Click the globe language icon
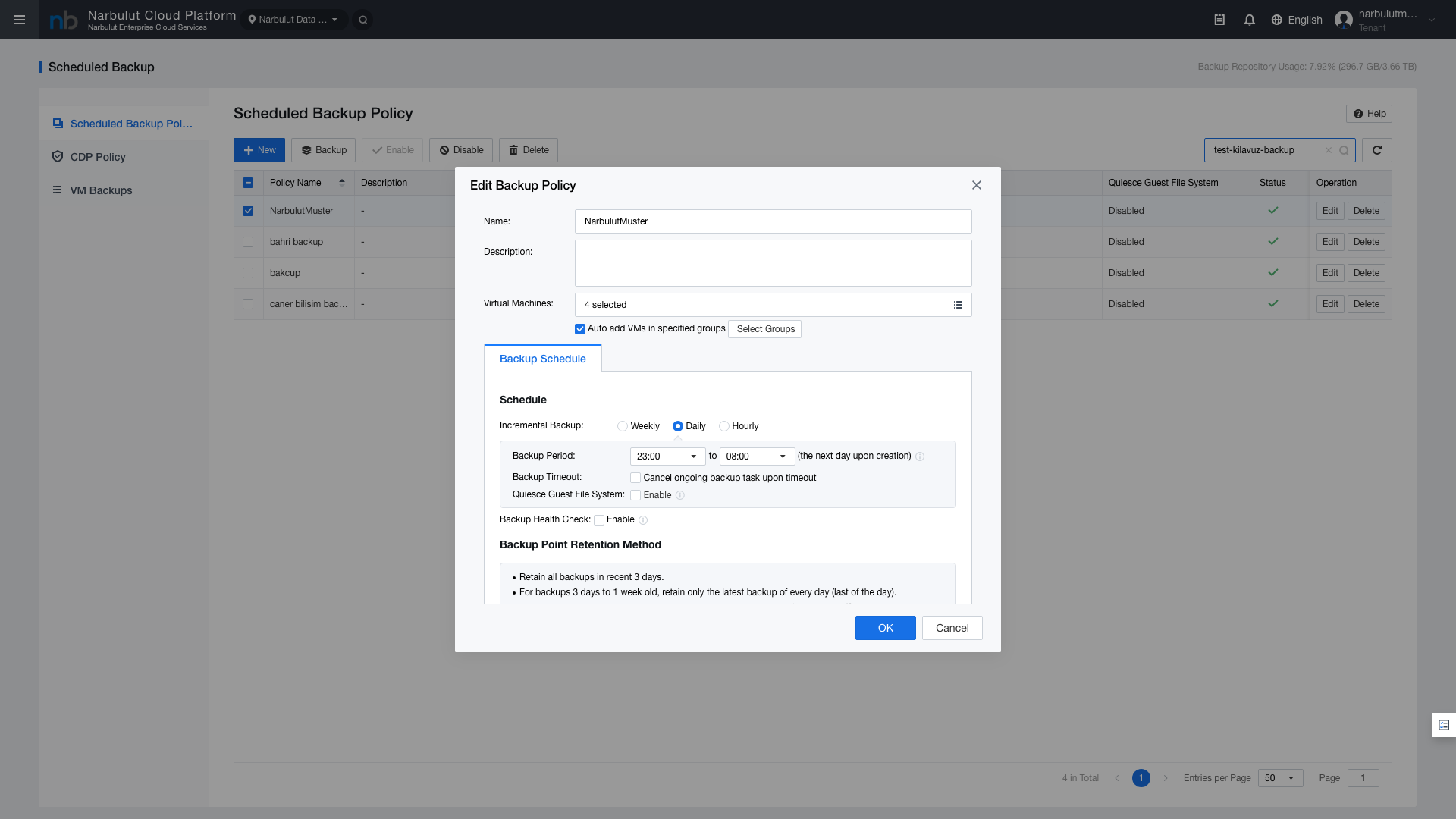This screenshot has height=819, width=1456. 1277,20
